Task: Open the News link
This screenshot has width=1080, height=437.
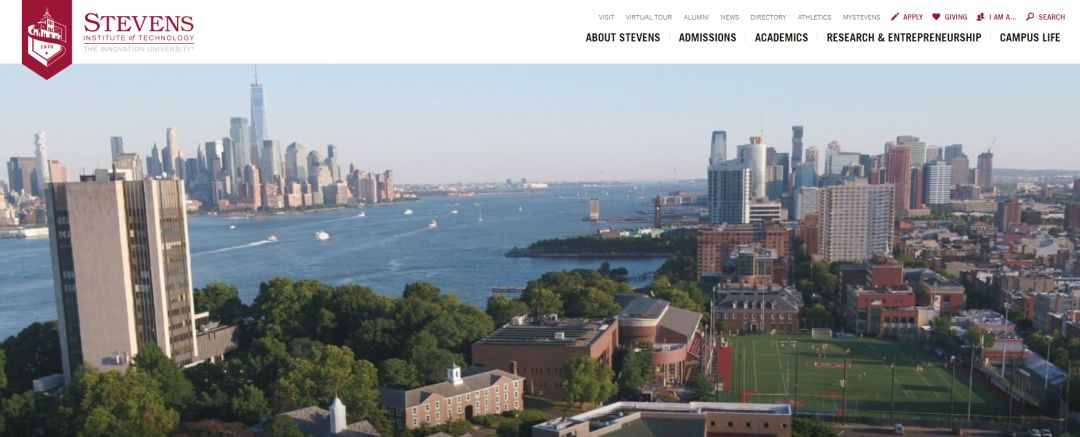Action: point(729,17)
